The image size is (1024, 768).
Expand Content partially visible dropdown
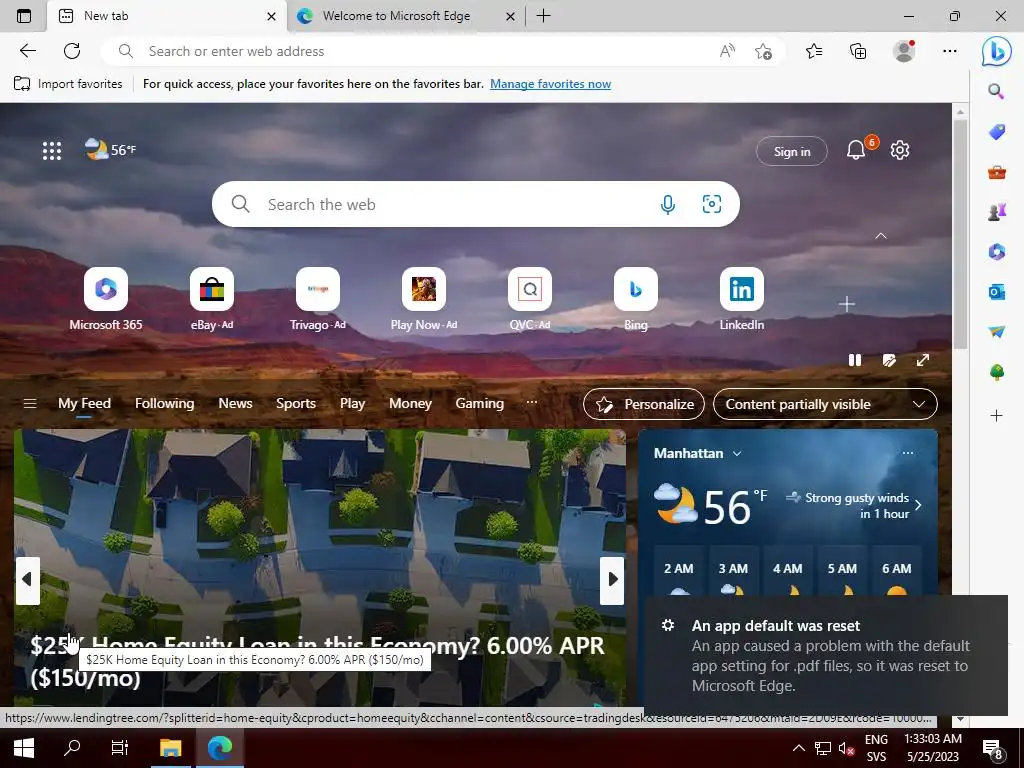pos(825,404)
